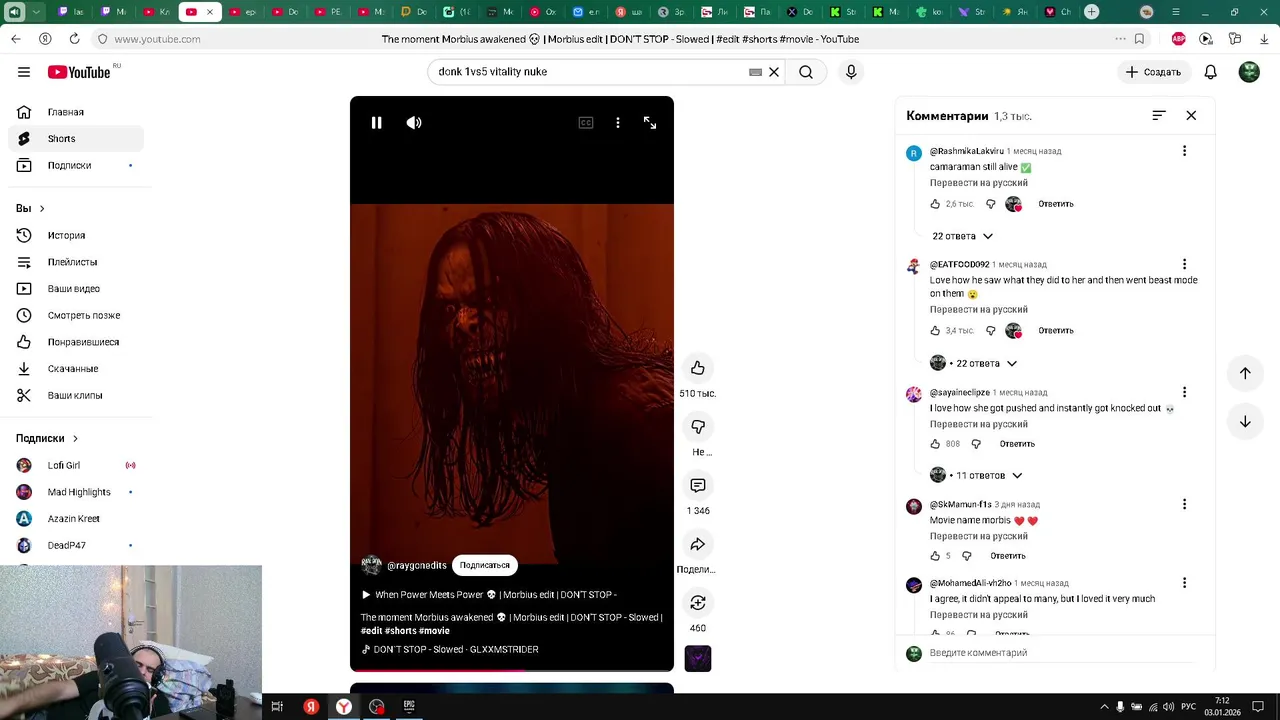Open the Remix button showing 460

(x=698, y=603)
